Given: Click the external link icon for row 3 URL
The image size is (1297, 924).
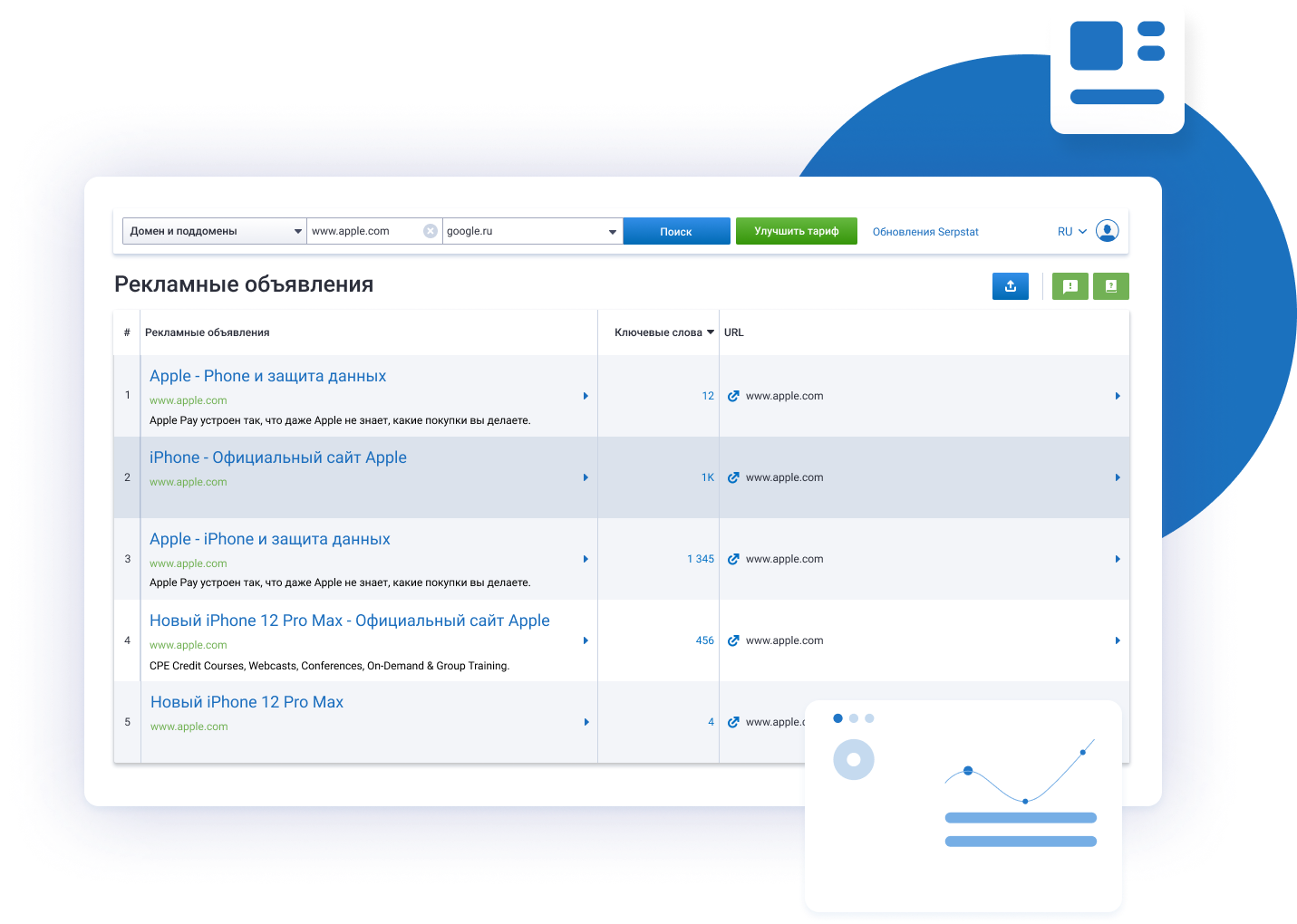Looking at the screenshot, I should tap(732, 559).
